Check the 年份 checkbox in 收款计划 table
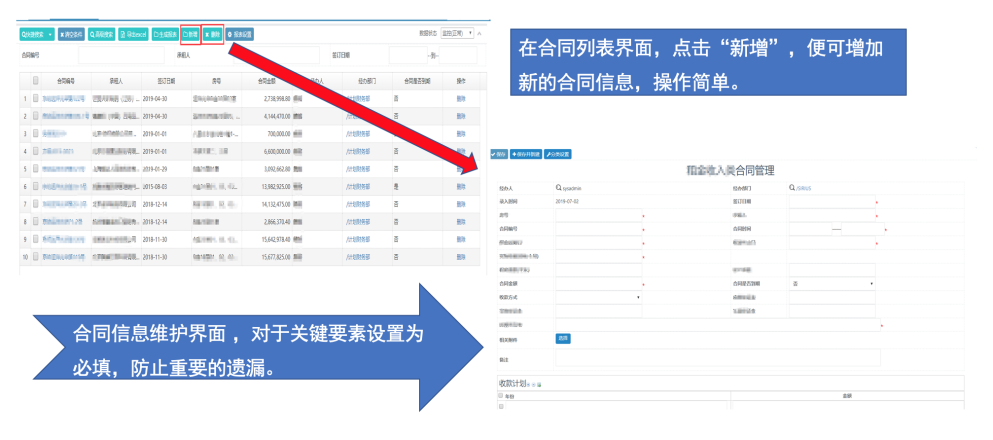 (x=501, y=396)
